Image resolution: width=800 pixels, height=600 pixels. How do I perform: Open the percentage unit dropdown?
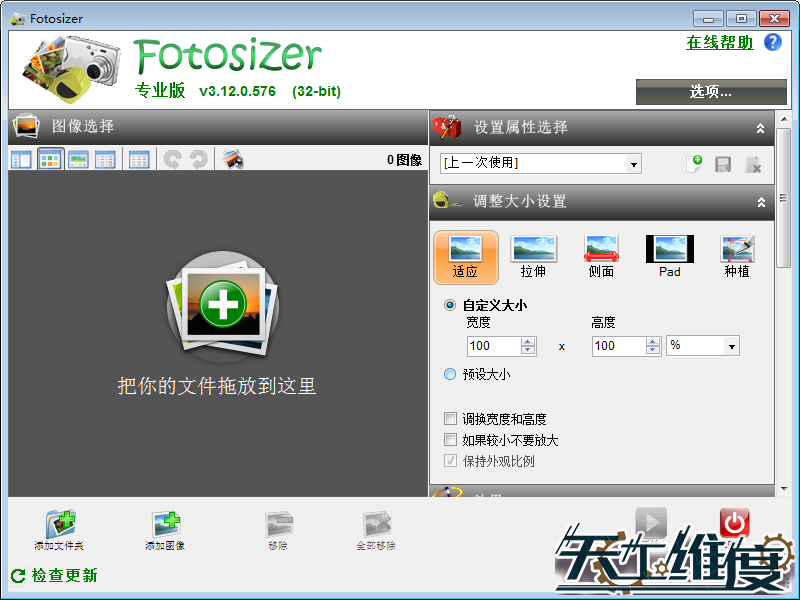click(x=729, y=345)
